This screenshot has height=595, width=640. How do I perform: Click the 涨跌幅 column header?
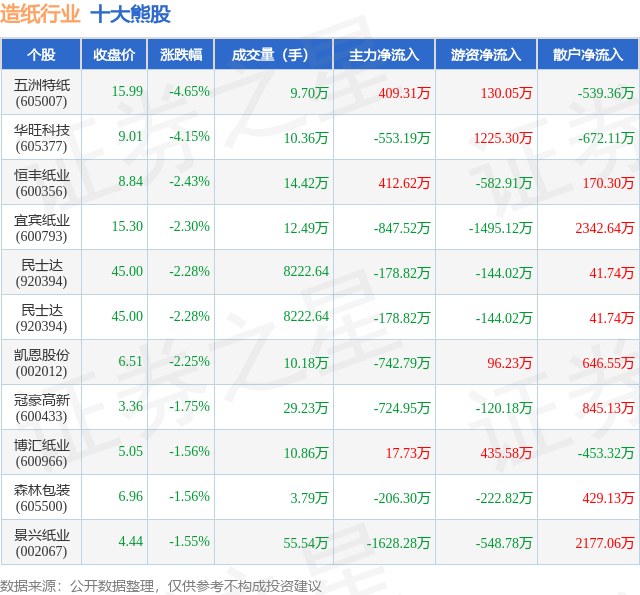181,54
